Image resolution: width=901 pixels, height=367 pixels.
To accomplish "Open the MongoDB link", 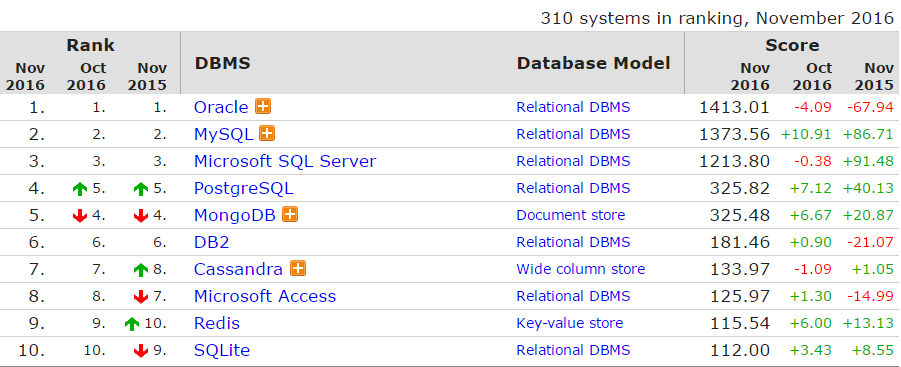I will [235, 215].
